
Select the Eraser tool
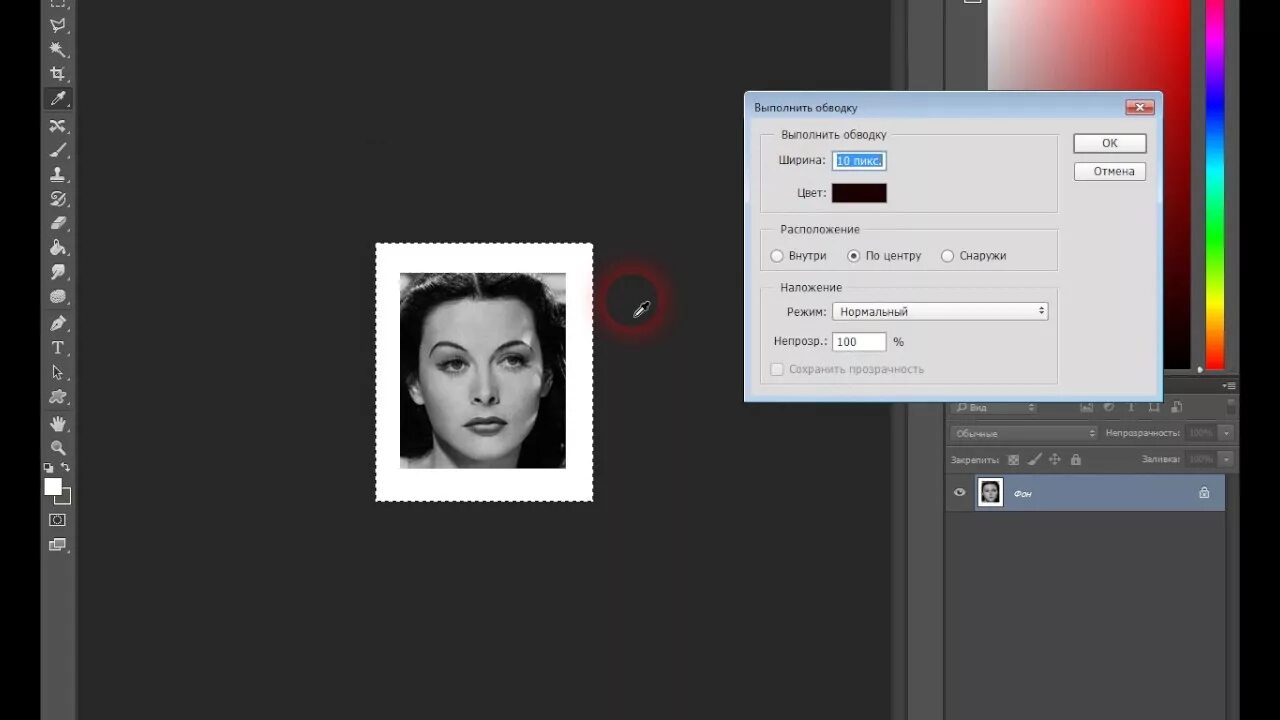coord(58,222)
